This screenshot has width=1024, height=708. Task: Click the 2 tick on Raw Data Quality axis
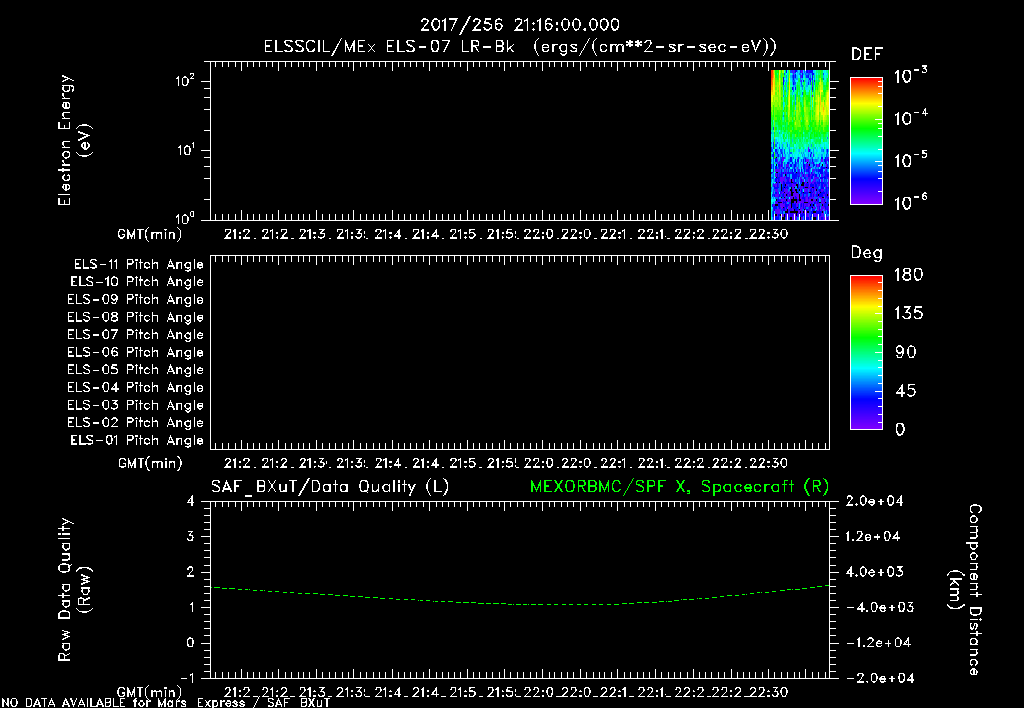[x=191, y=572]
